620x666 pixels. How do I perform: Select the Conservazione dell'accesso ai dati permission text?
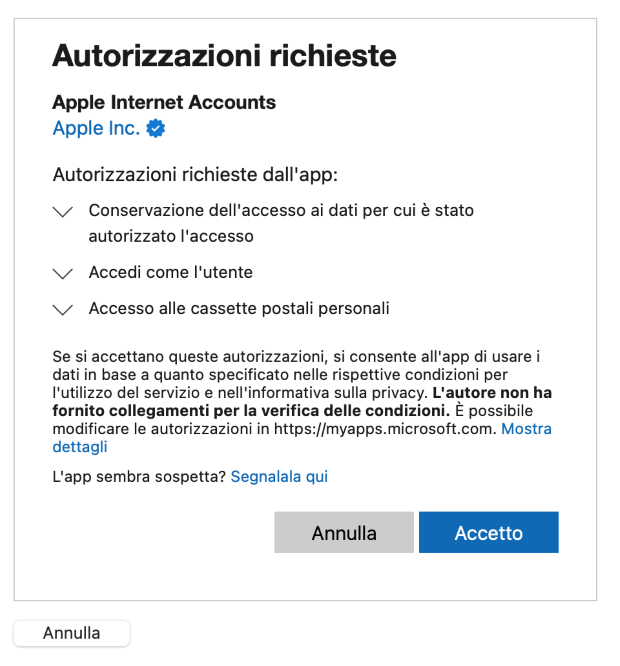pyautogui.click(x=281, y=223)
